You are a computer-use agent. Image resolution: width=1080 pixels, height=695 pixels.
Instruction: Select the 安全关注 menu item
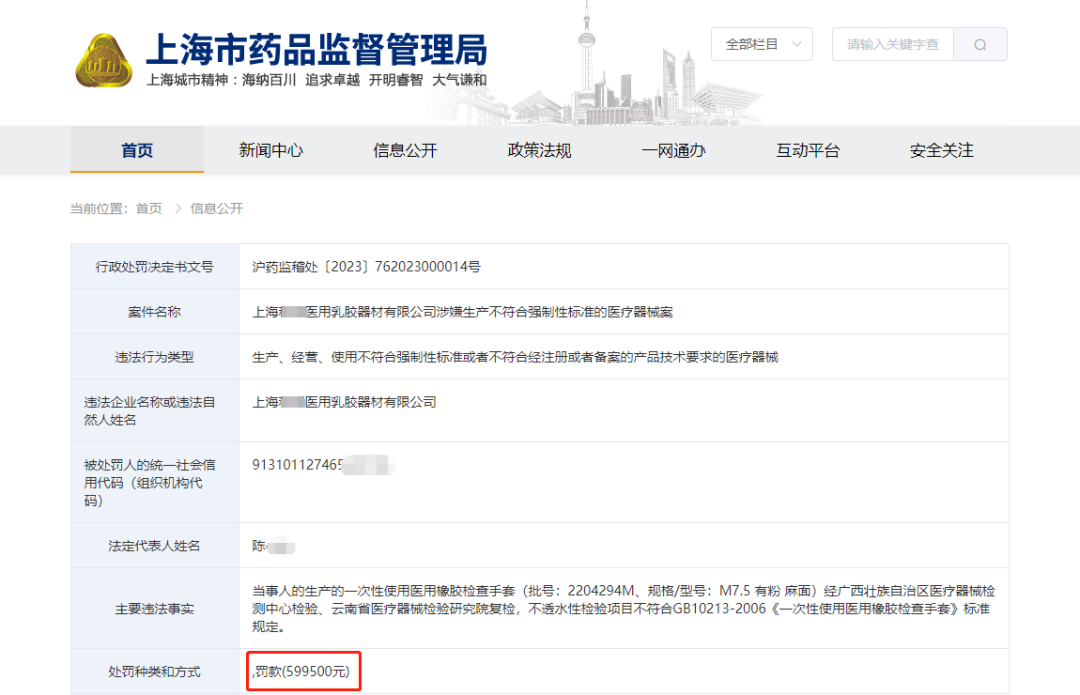pyautogui.click(x=939, y=150)
